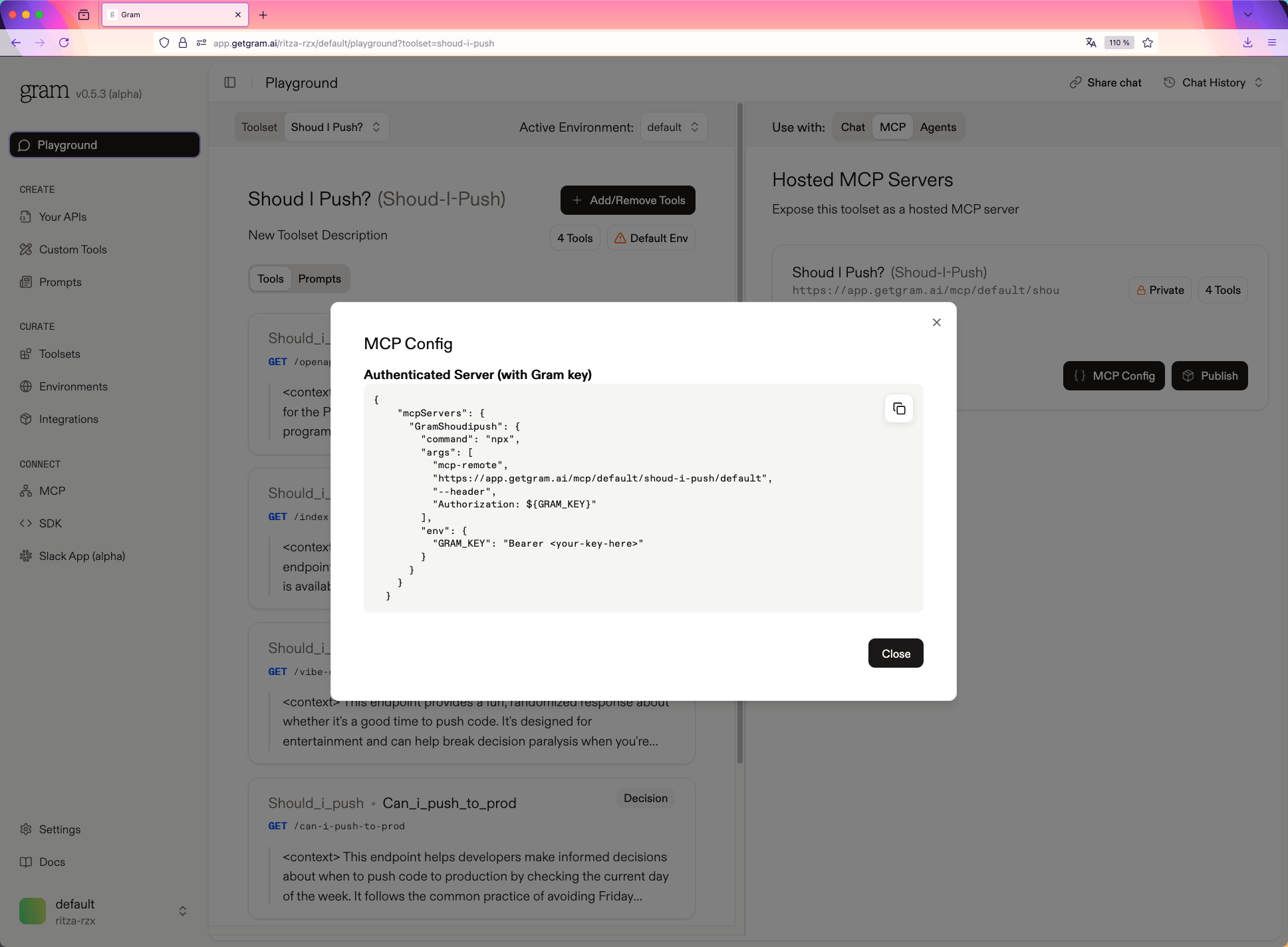Expand Chat History dropdown
This screenshot has width=1288, height=947.
(1214, 82)
